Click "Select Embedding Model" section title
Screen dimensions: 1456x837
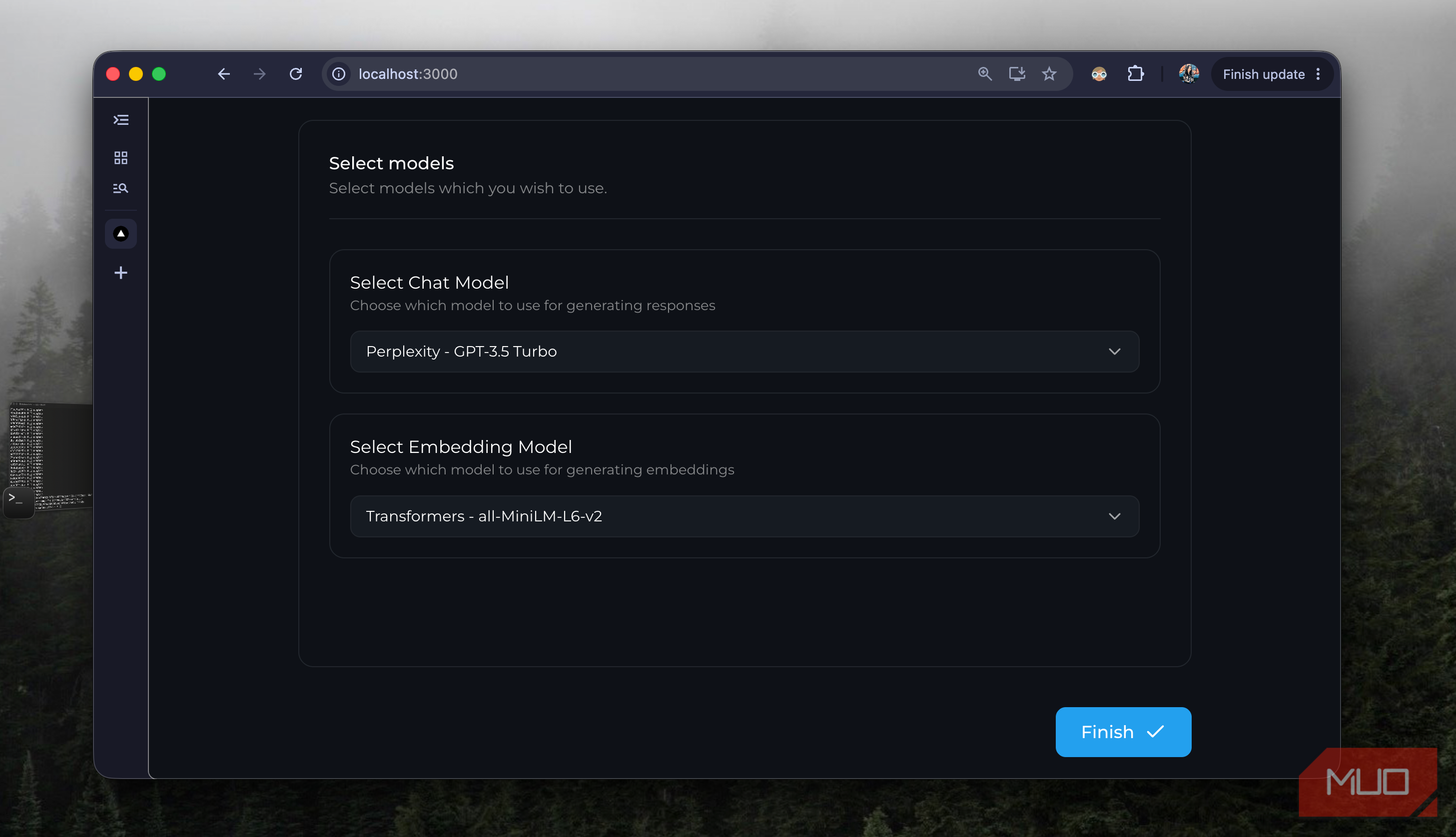pyautogui.click(x=461, y=446)
